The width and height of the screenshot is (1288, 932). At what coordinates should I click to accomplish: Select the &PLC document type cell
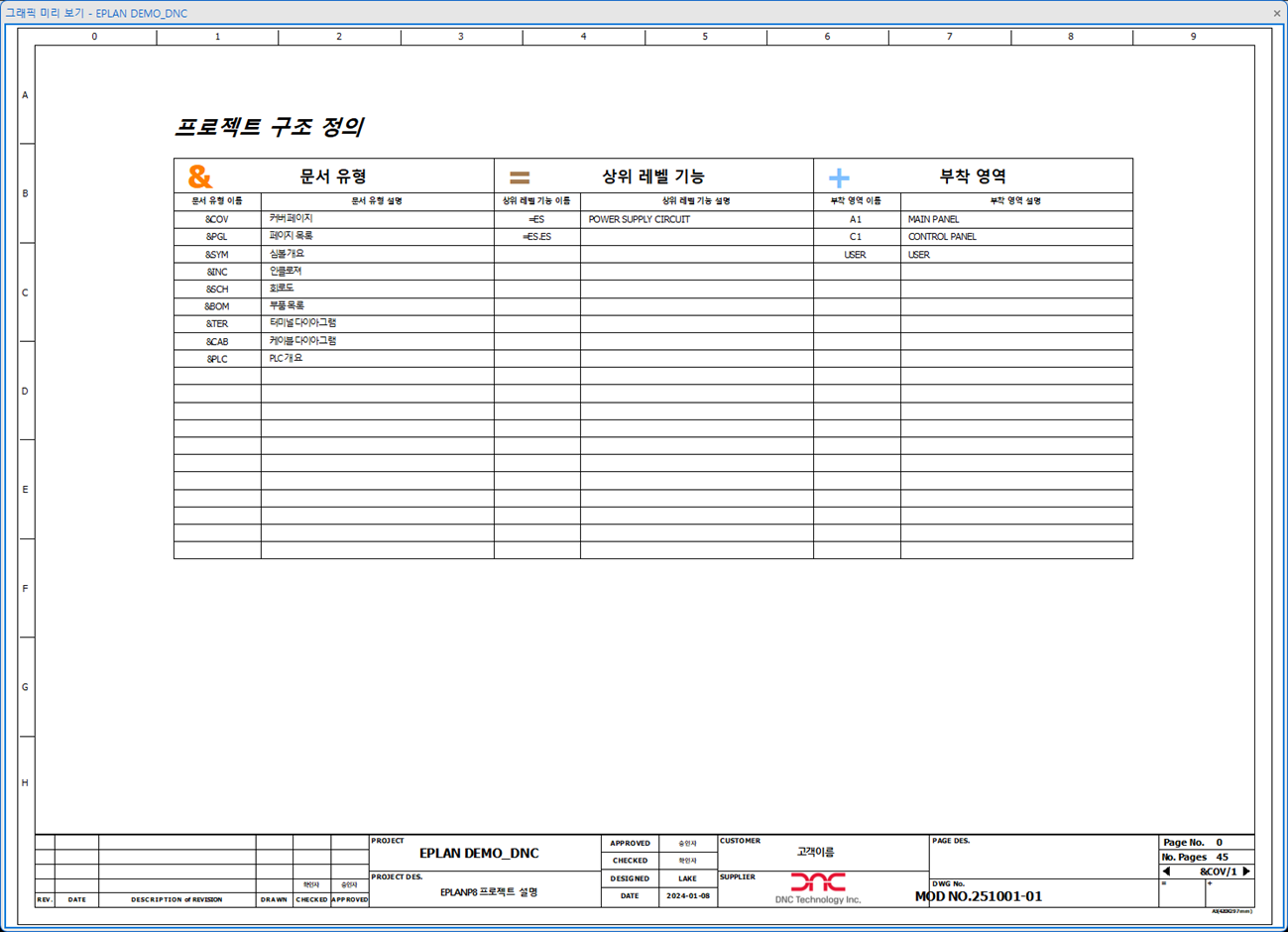[x=217, y=359]
